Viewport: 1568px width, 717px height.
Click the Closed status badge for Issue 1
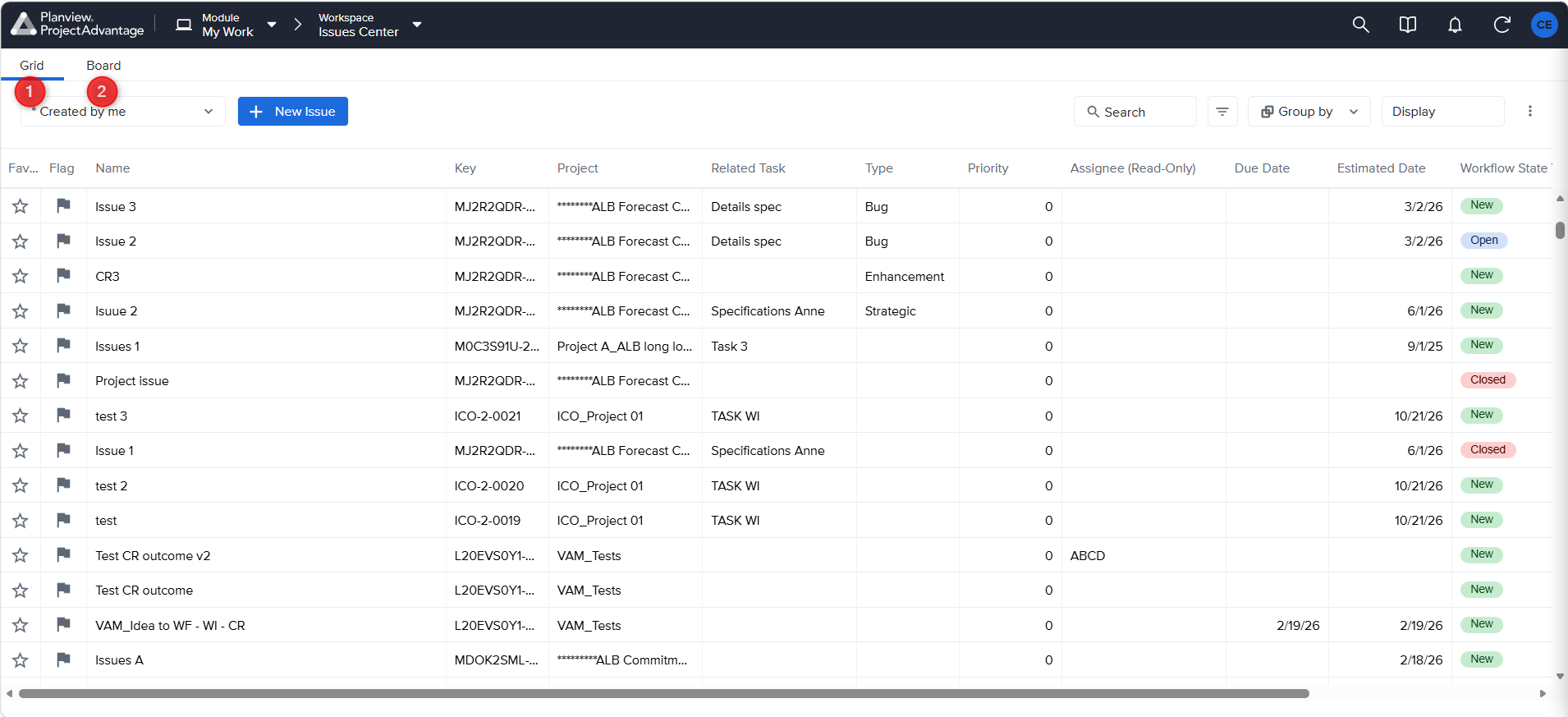click(1488, 450)
